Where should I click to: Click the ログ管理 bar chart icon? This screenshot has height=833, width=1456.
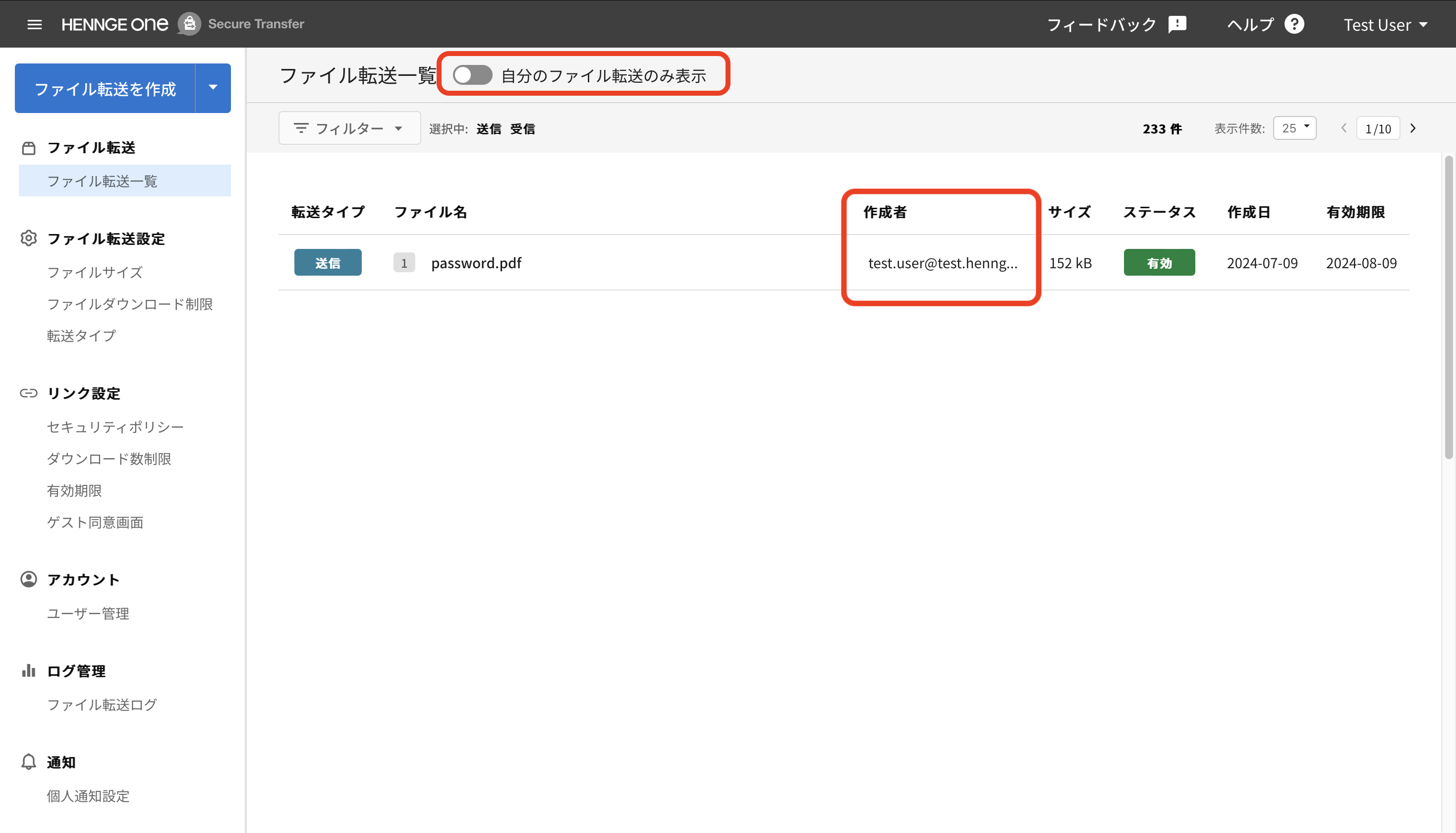[29, 670]
